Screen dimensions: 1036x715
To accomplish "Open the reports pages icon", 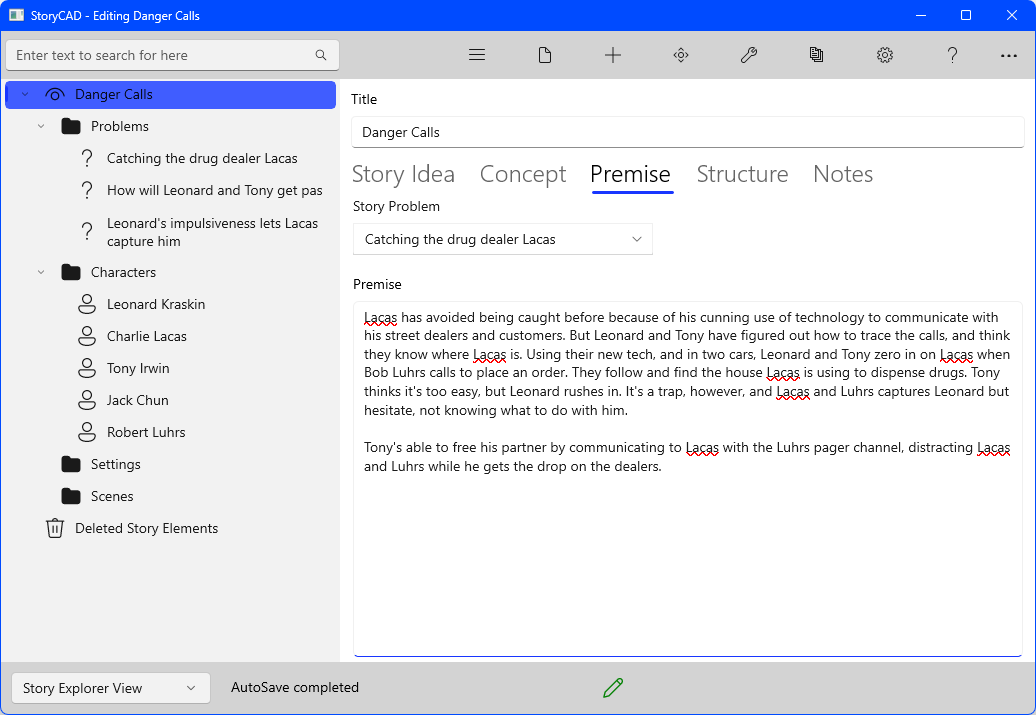I will [x=817, y=55].
